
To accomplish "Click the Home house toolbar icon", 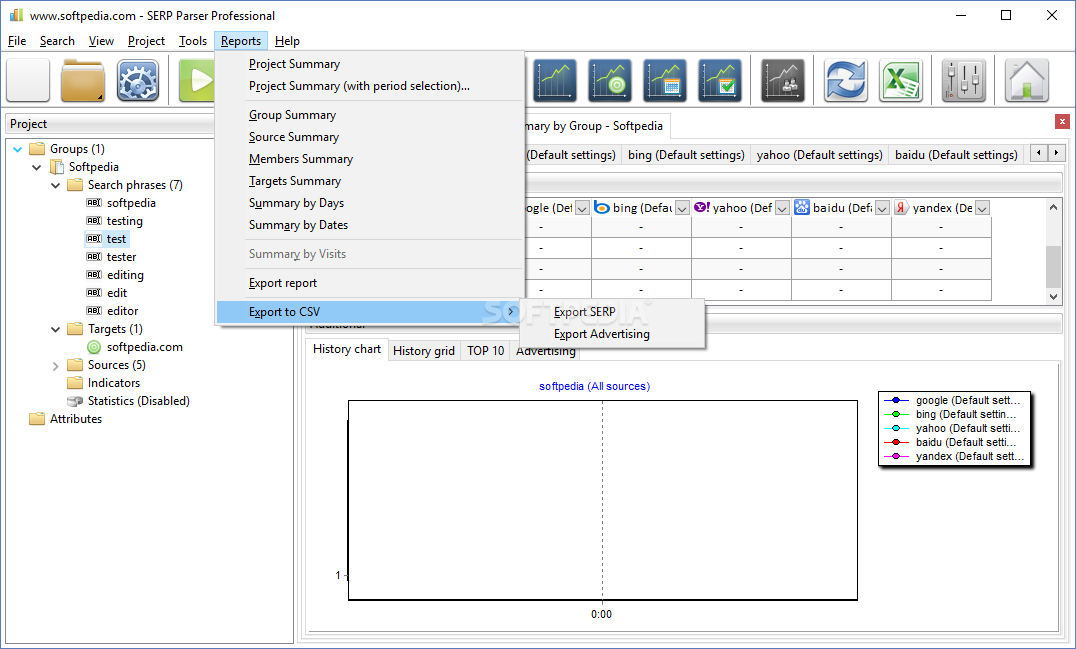I will [1027, 80].
